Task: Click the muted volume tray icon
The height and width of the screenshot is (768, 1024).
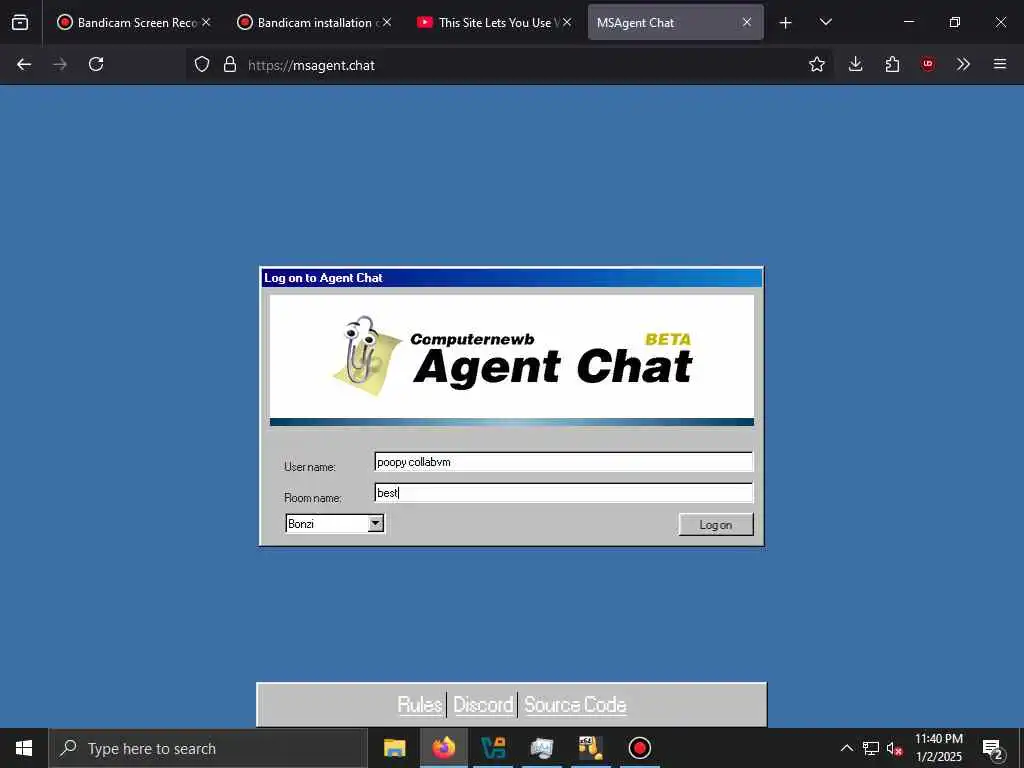Action: tap(894, 748)
